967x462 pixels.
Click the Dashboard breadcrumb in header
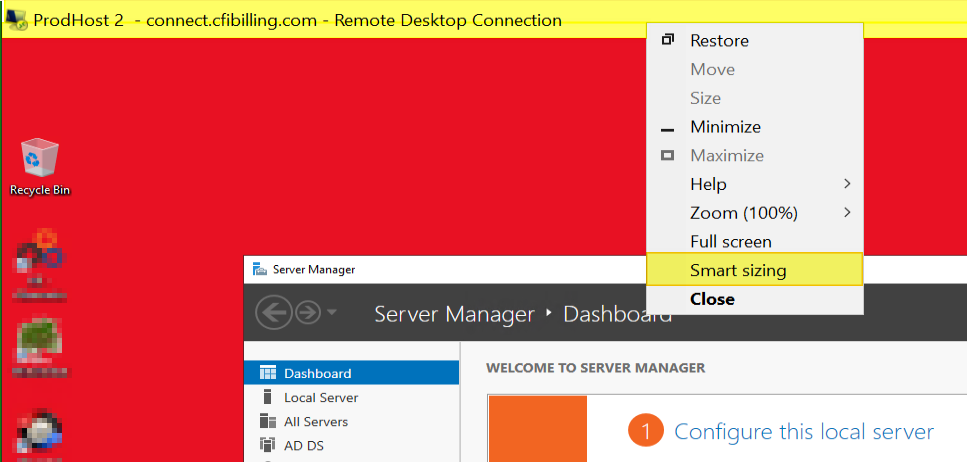pos(617,314)
